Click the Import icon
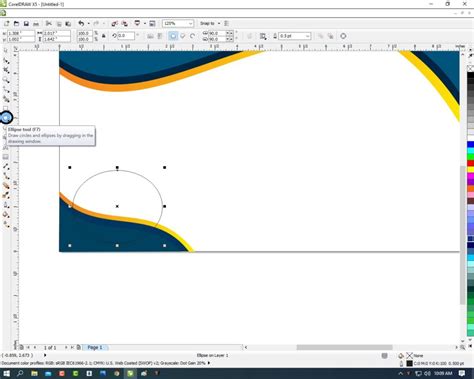The width and height of the screenshot is (474, 379). click(115, 23)
